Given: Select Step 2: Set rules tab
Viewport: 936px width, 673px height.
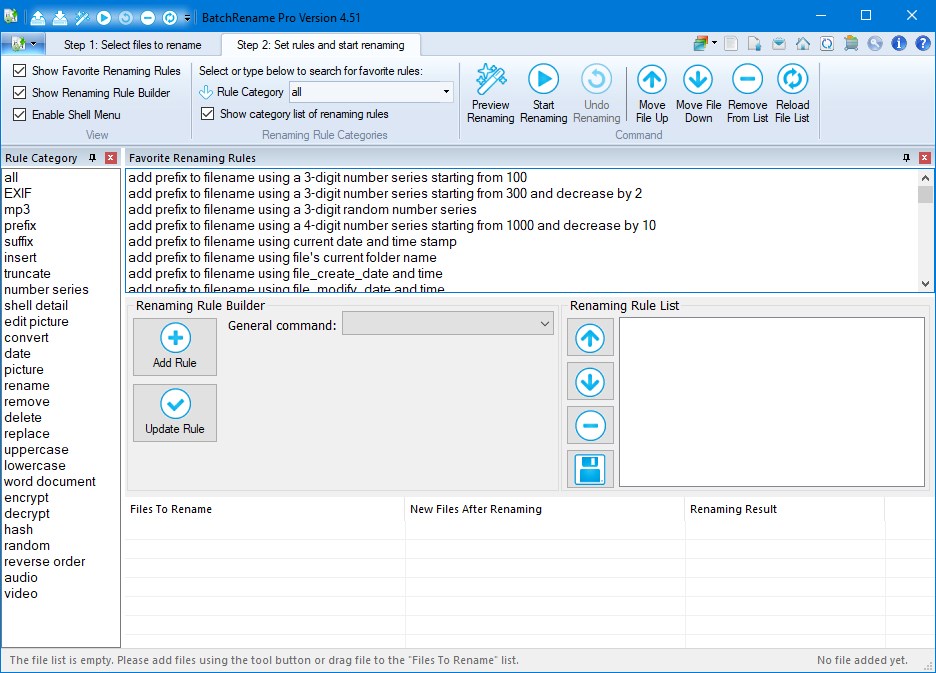Looking at the screenshot, I should coord(320,45).
